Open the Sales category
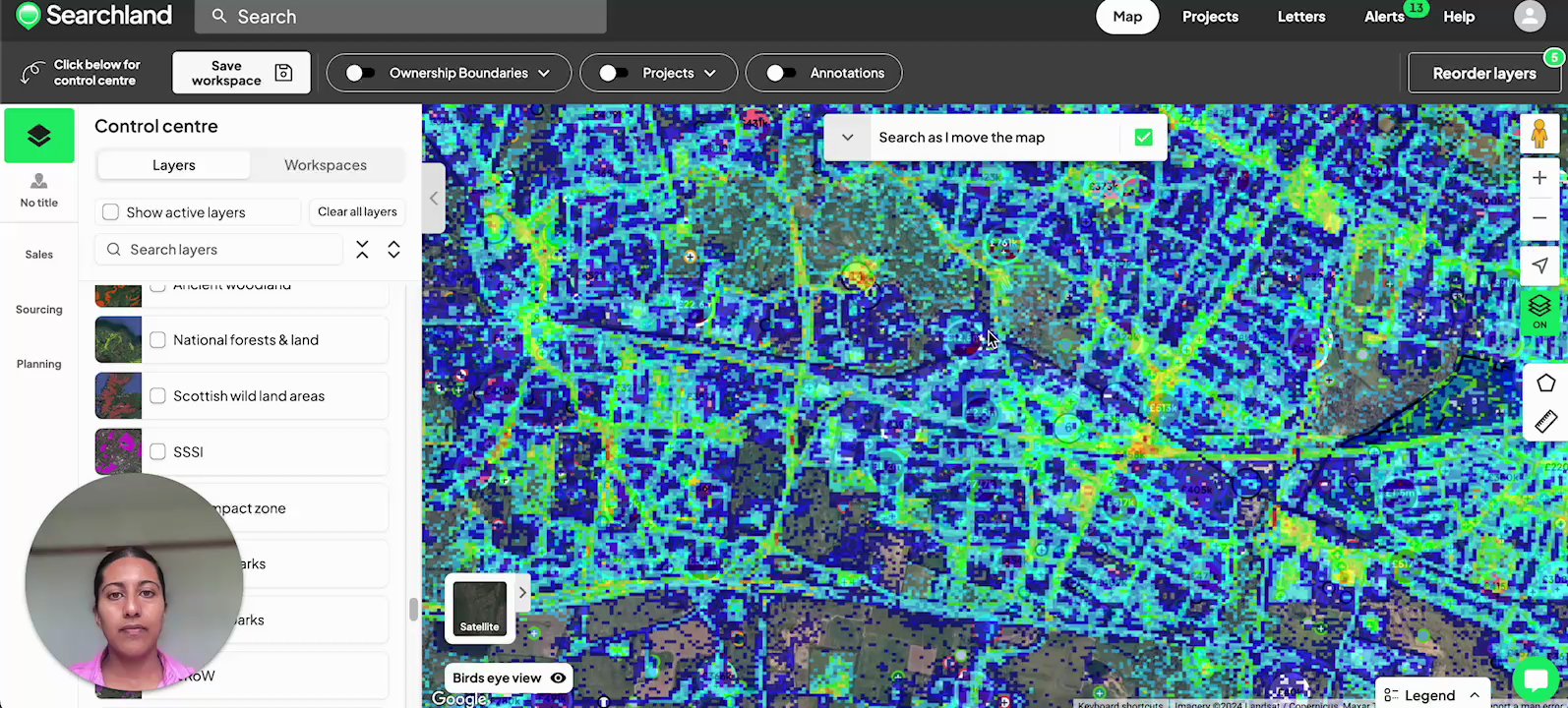This screenshot has width=1568, height=708. (x=39, y=255)
